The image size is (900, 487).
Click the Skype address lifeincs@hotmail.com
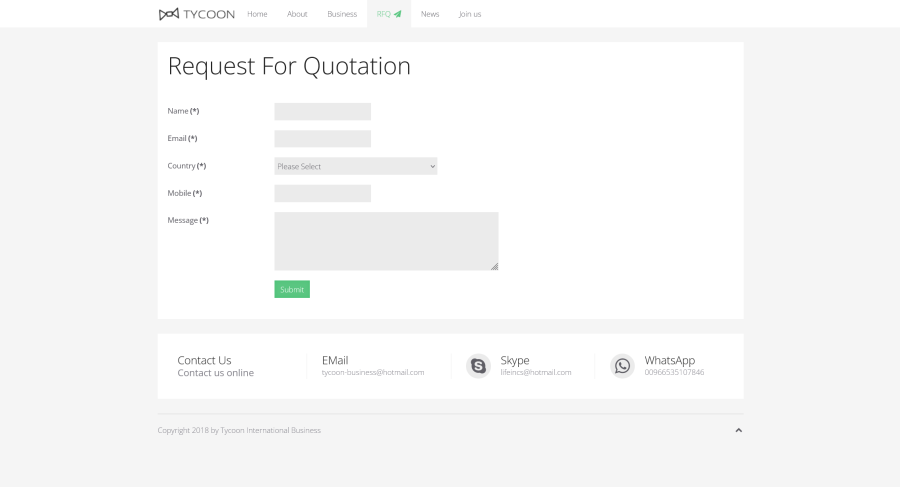pyautogui.click(x=535, y=373)
